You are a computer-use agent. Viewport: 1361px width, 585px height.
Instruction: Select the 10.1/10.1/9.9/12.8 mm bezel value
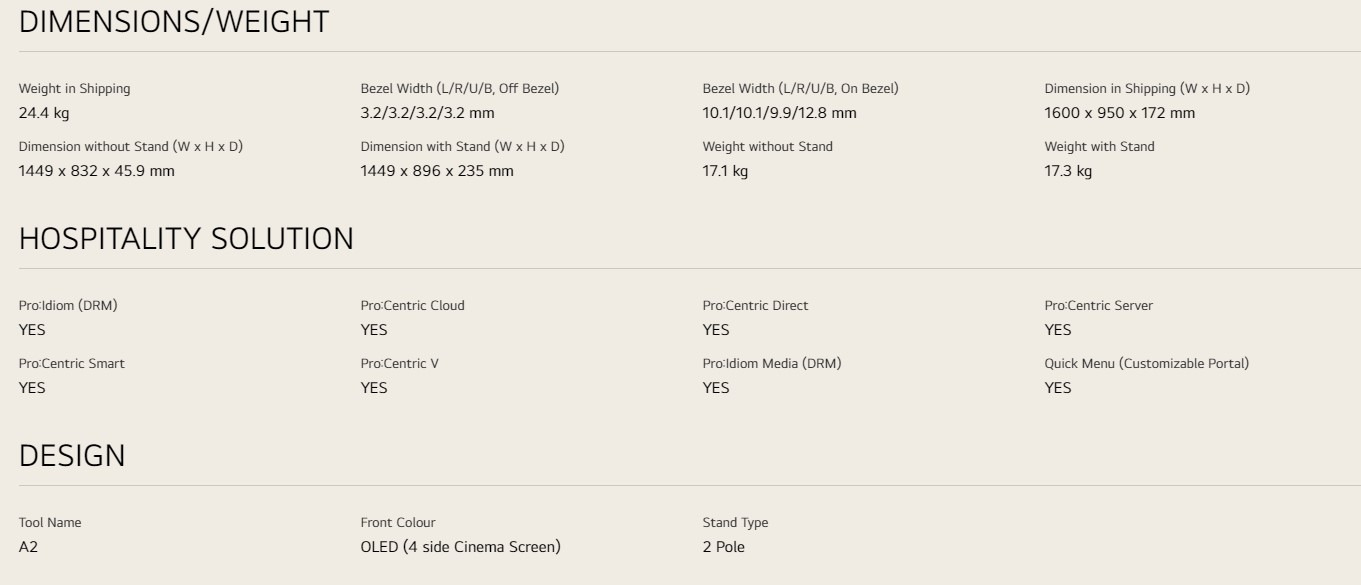780,113
